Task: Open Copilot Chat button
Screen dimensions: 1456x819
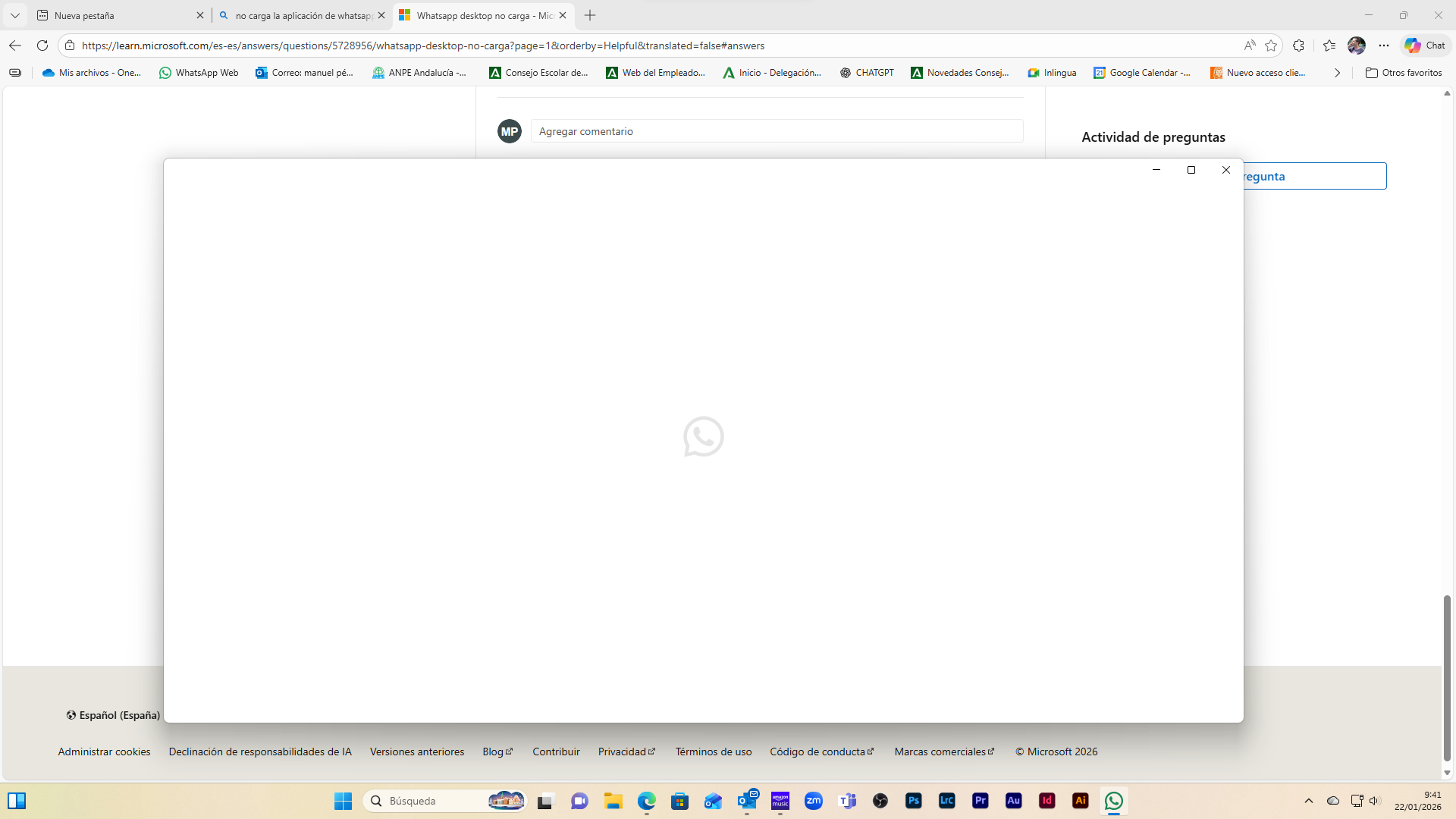Action: tap(1425, 45)
